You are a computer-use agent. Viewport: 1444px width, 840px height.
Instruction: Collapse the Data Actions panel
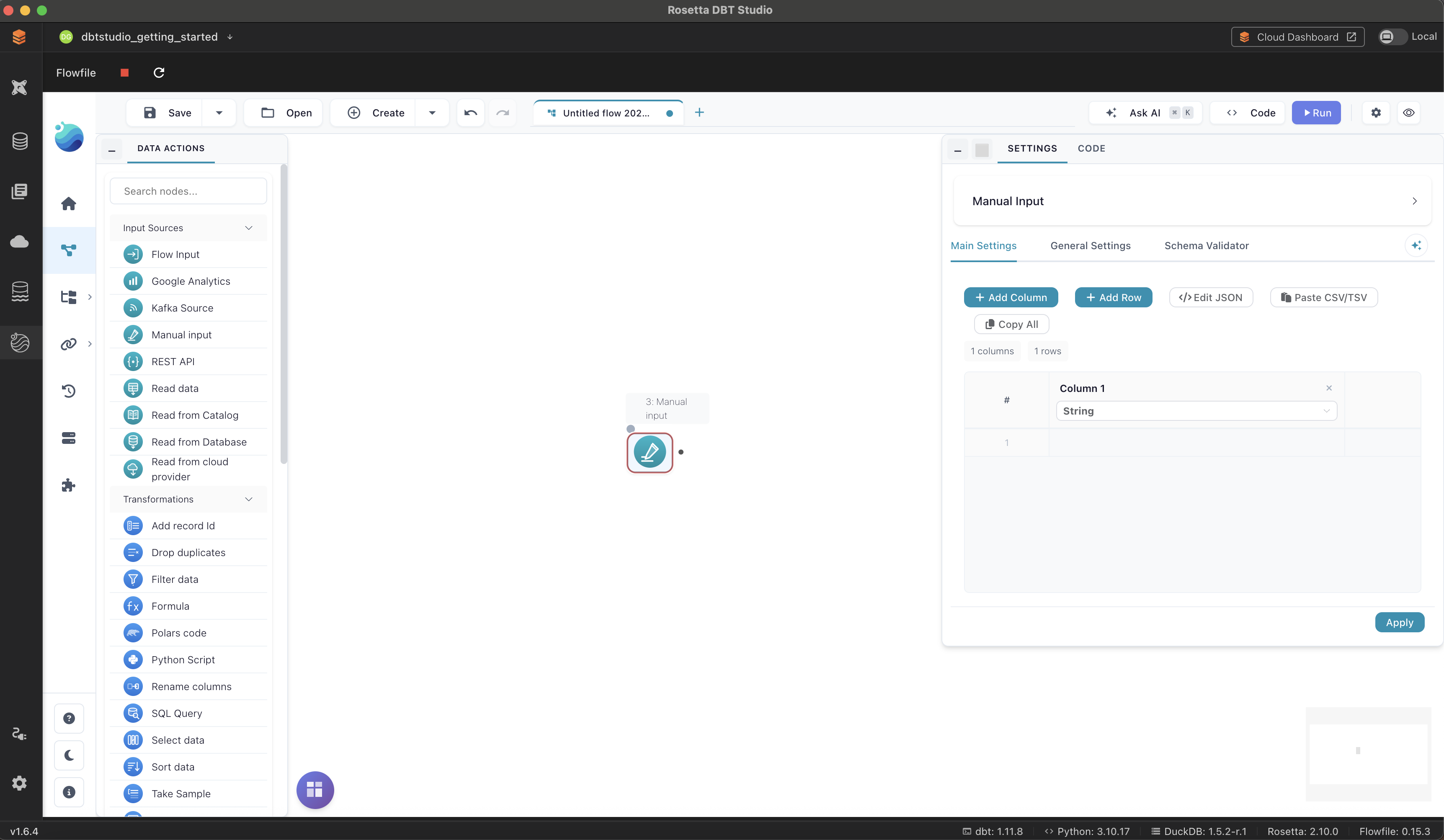tap(112, 149)
